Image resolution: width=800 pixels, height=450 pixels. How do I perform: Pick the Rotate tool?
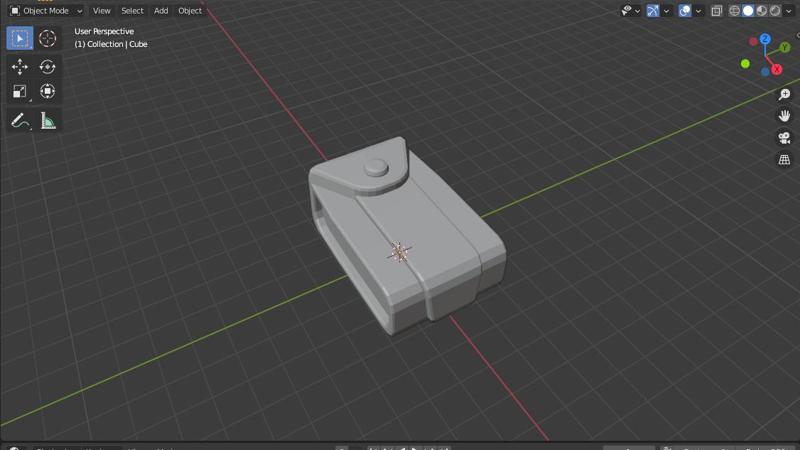coord(47,67)
